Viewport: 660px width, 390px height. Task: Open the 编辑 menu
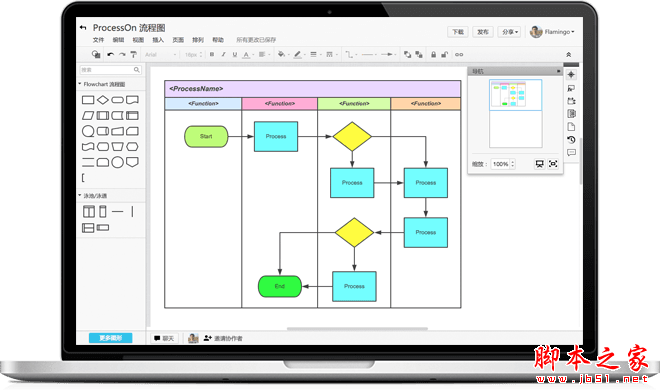click(118, 40)
